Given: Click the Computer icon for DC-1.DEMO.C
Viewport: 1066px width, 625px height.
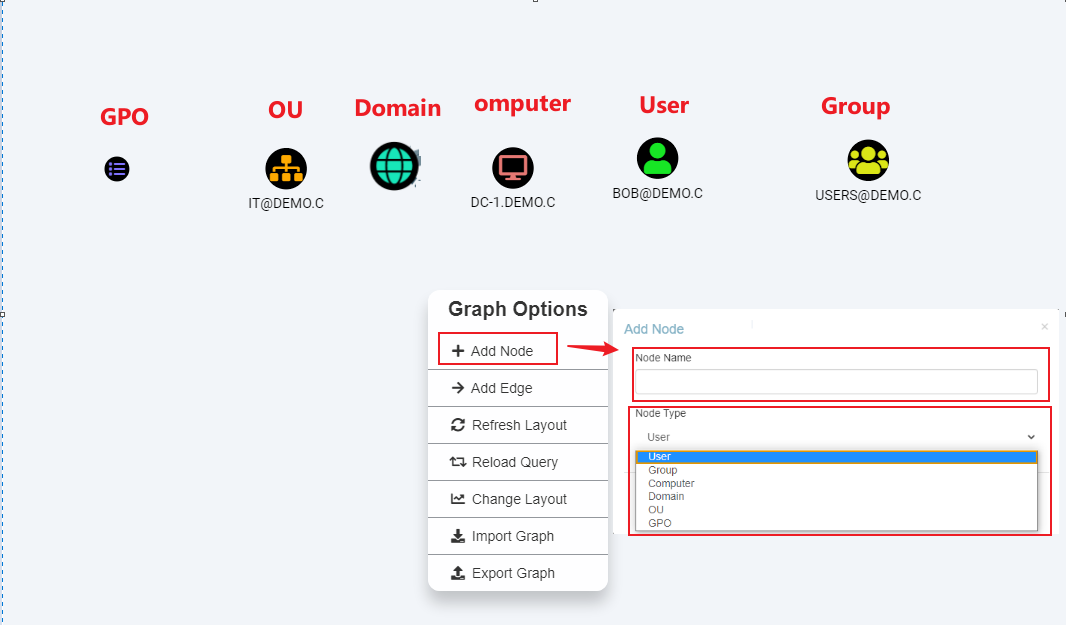Looking at the screenshot, I should (x=512, y=168).
